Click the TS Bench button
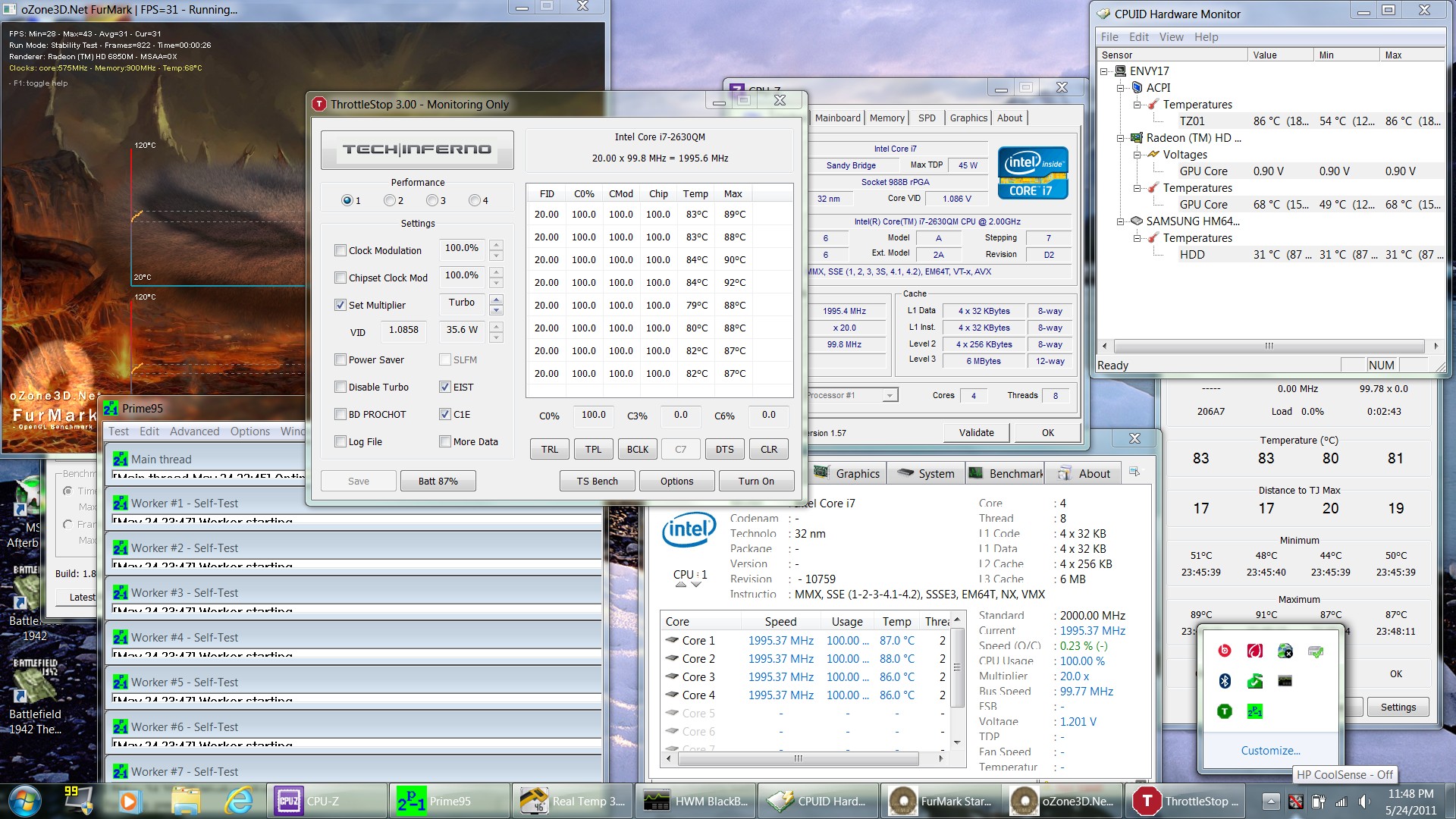Viewport: 1456px width, 819px height. [x=597, y=481]
